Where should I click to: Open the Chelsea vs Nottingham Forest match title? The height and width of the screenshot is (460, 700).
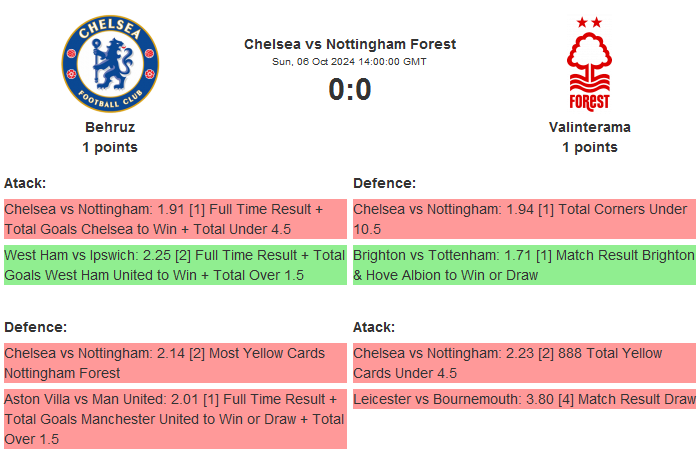[350, 44]
